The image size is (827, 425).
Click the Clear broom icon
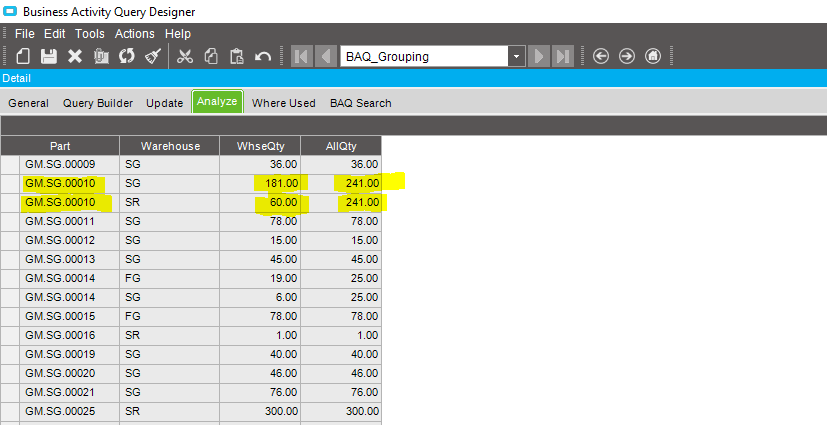pyautogui.click(x=153, y=56)
